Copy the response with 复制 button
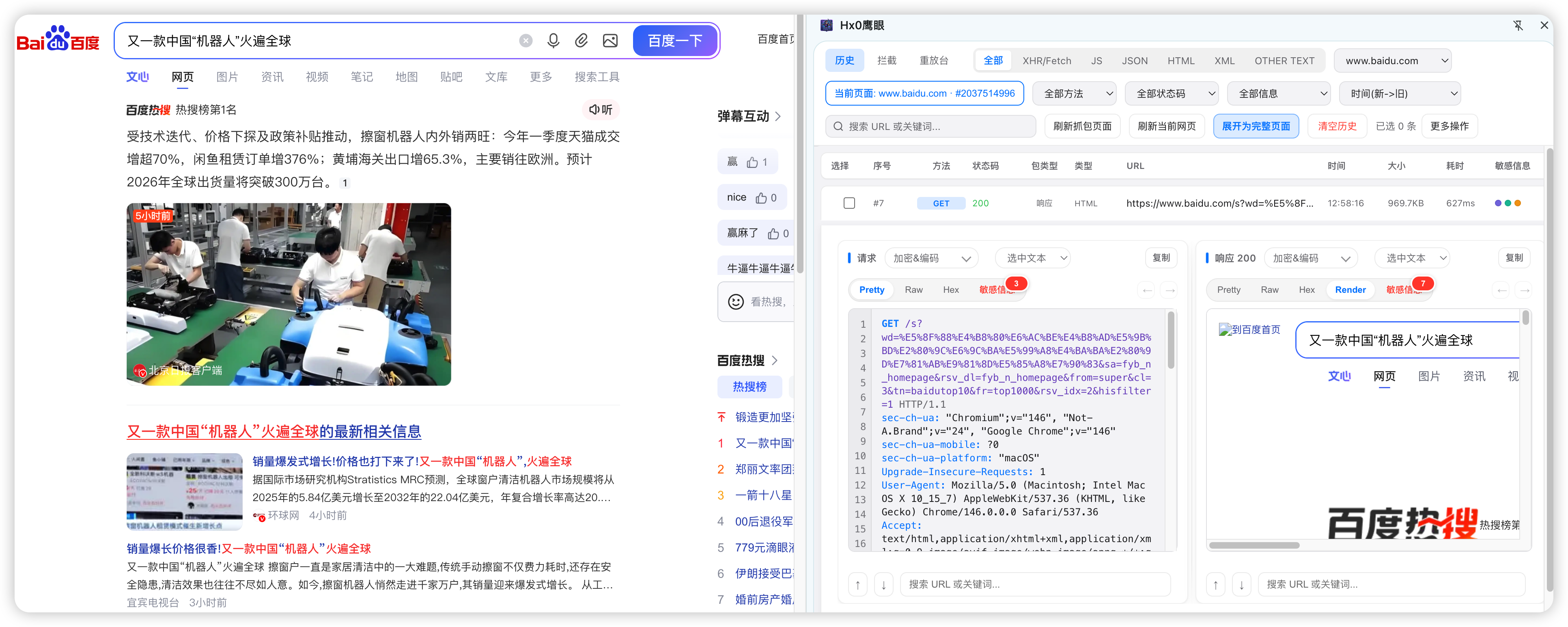The height and width of the screenshot is (627, 1568). click(x=1514, y=258)
